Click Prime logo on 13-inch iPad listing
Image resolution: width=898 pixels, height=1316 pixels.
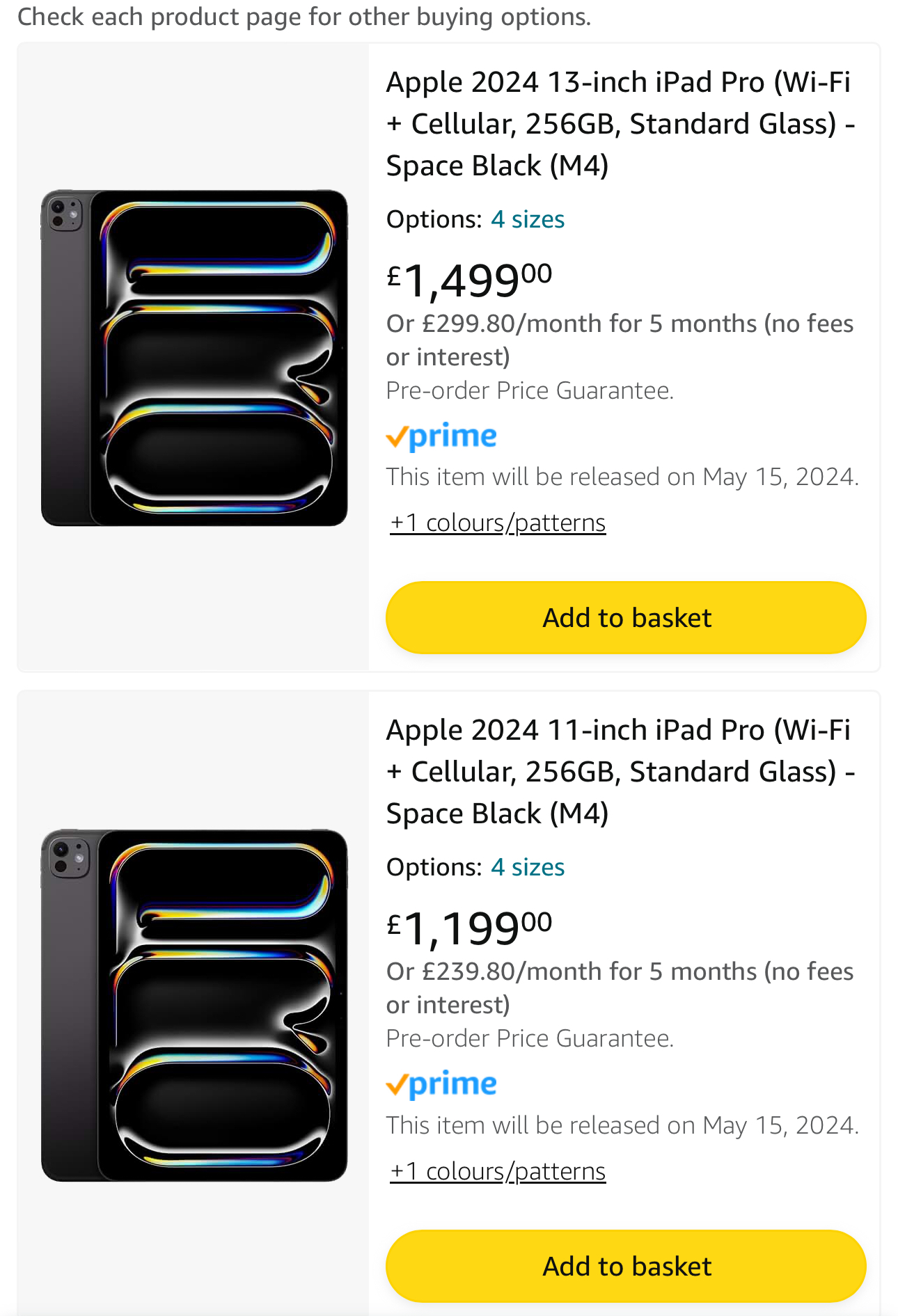(x=441, y=436)
